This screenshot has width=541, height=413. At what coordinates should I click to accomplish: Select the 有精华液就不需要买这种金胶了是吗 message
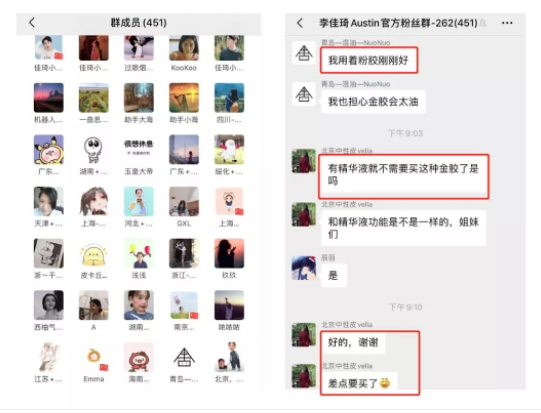click(x=403, y=175)
